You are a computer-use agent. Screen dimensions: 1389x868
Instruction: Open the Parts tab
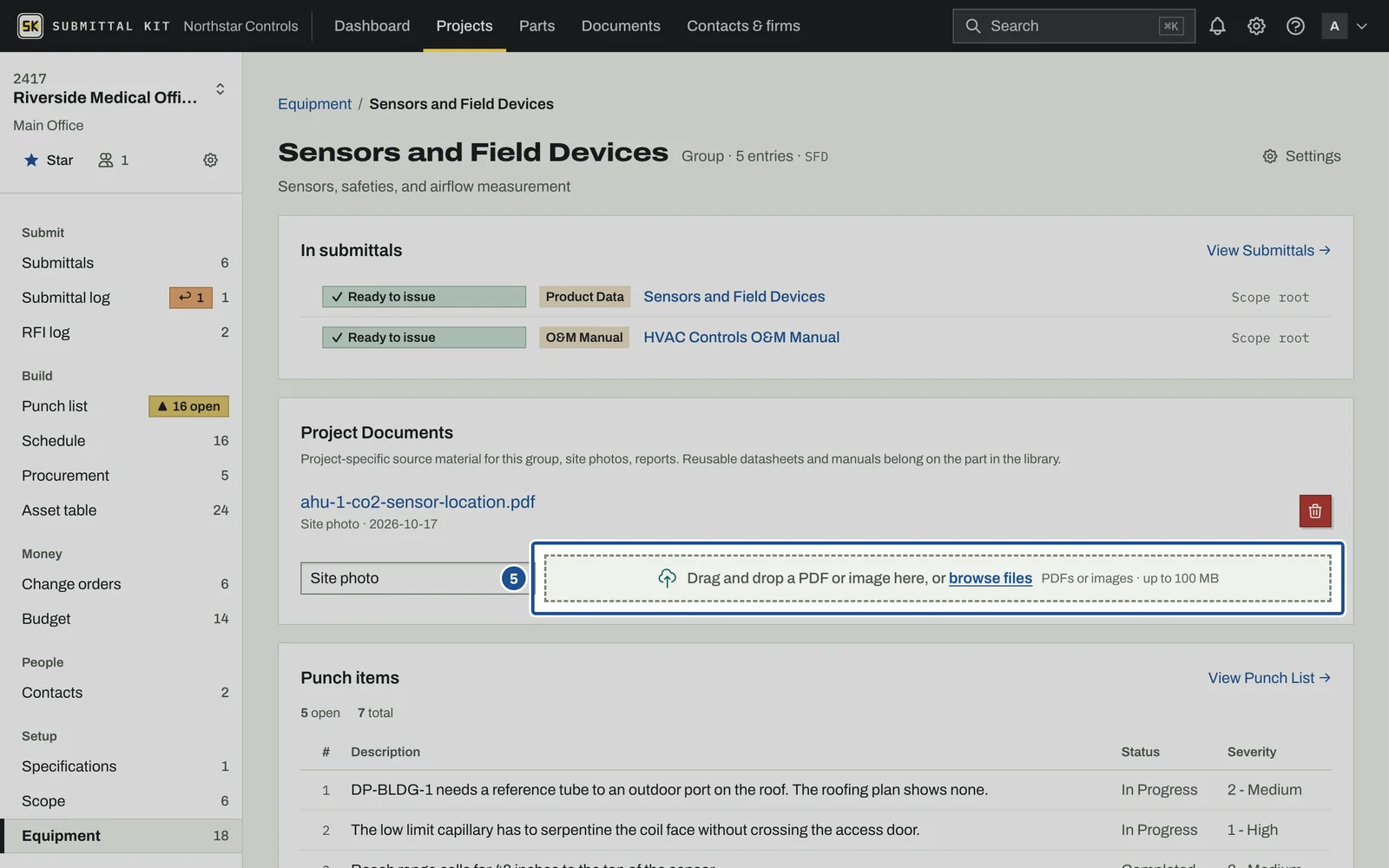click(x=537, y=26)
